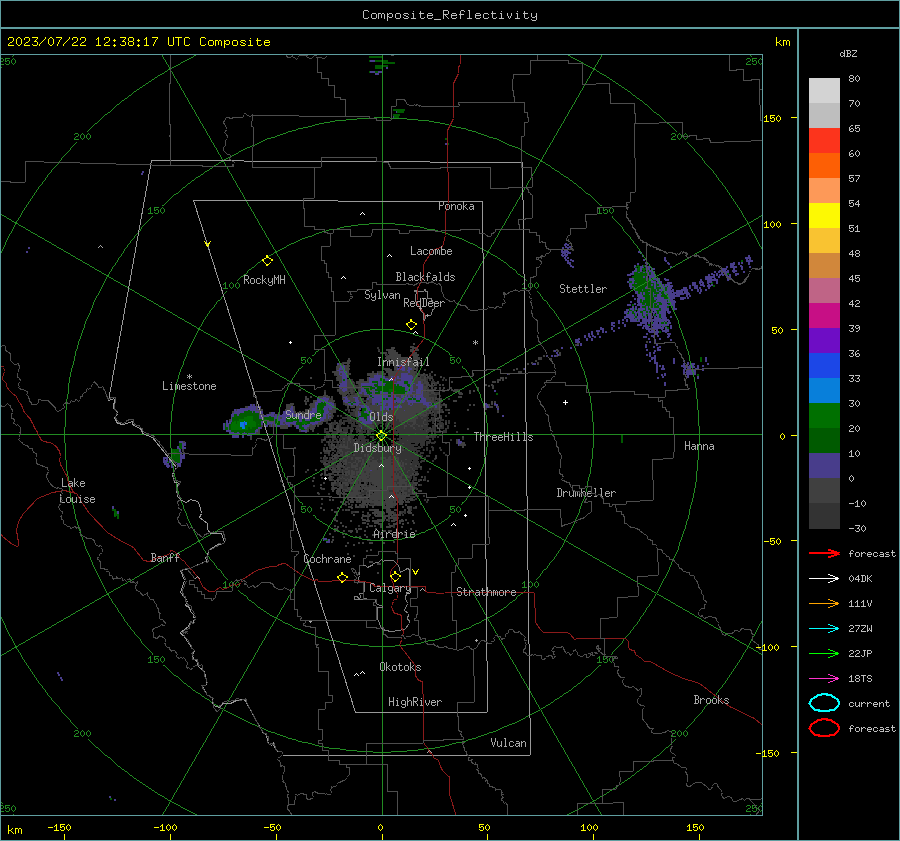The image size is (900, 841).
Task: Click the HighRiver town label
Action: (415, 702)
